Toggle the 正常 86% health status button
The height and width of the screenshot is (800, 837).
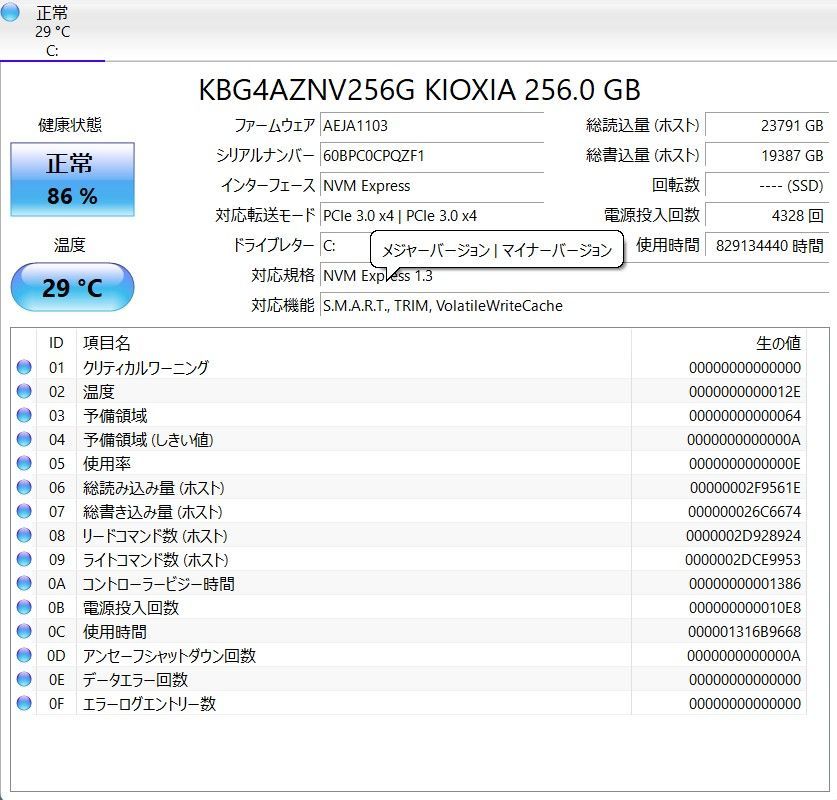click(x=71, y=179)
